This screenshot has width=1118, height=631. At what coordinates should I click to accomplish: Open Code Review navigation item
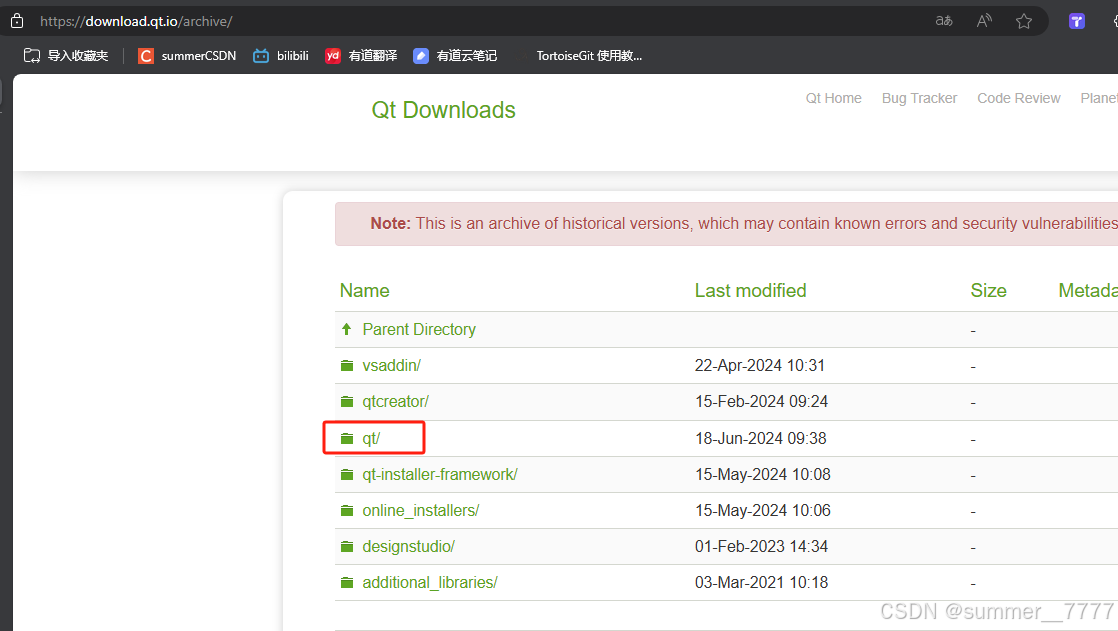point(1018,98)
